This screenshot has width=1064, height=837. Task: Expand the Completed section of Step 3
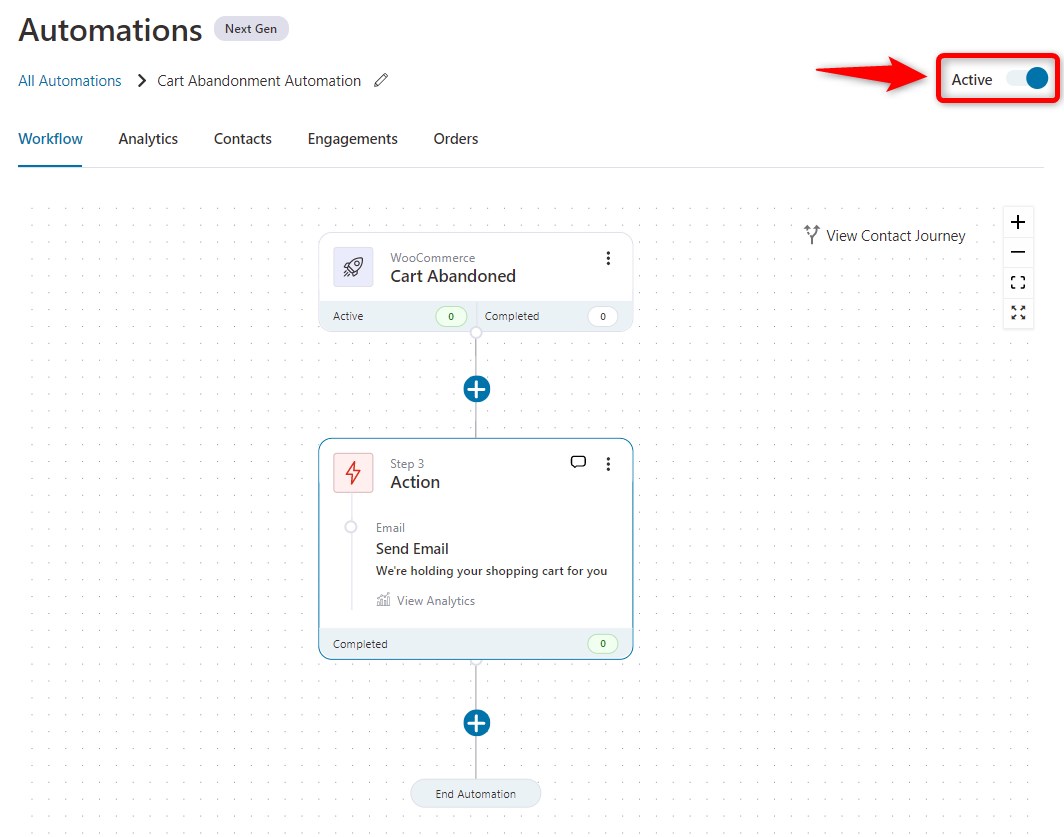[x=360, y=643]
